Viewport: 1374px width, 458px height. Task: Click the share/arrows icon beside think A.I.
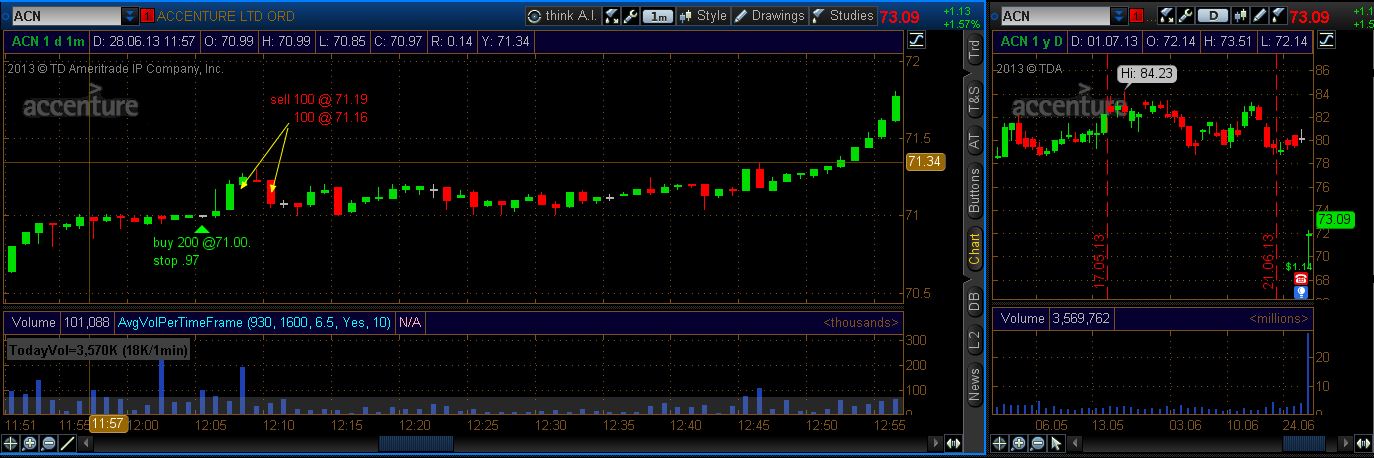612,16
